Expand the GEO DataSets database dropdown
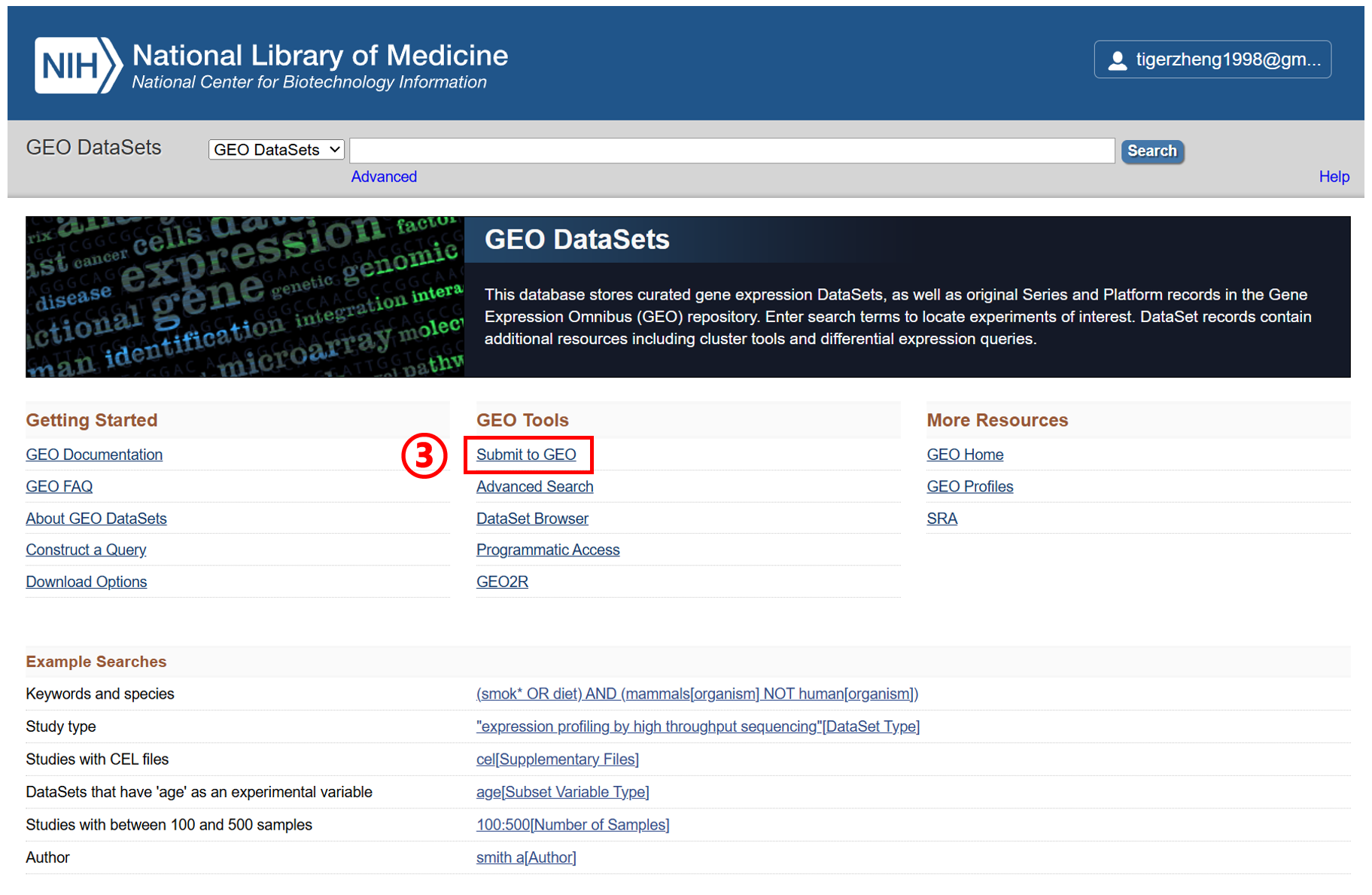The height and width of the screenshot is (895, 1372). [276, 150]
